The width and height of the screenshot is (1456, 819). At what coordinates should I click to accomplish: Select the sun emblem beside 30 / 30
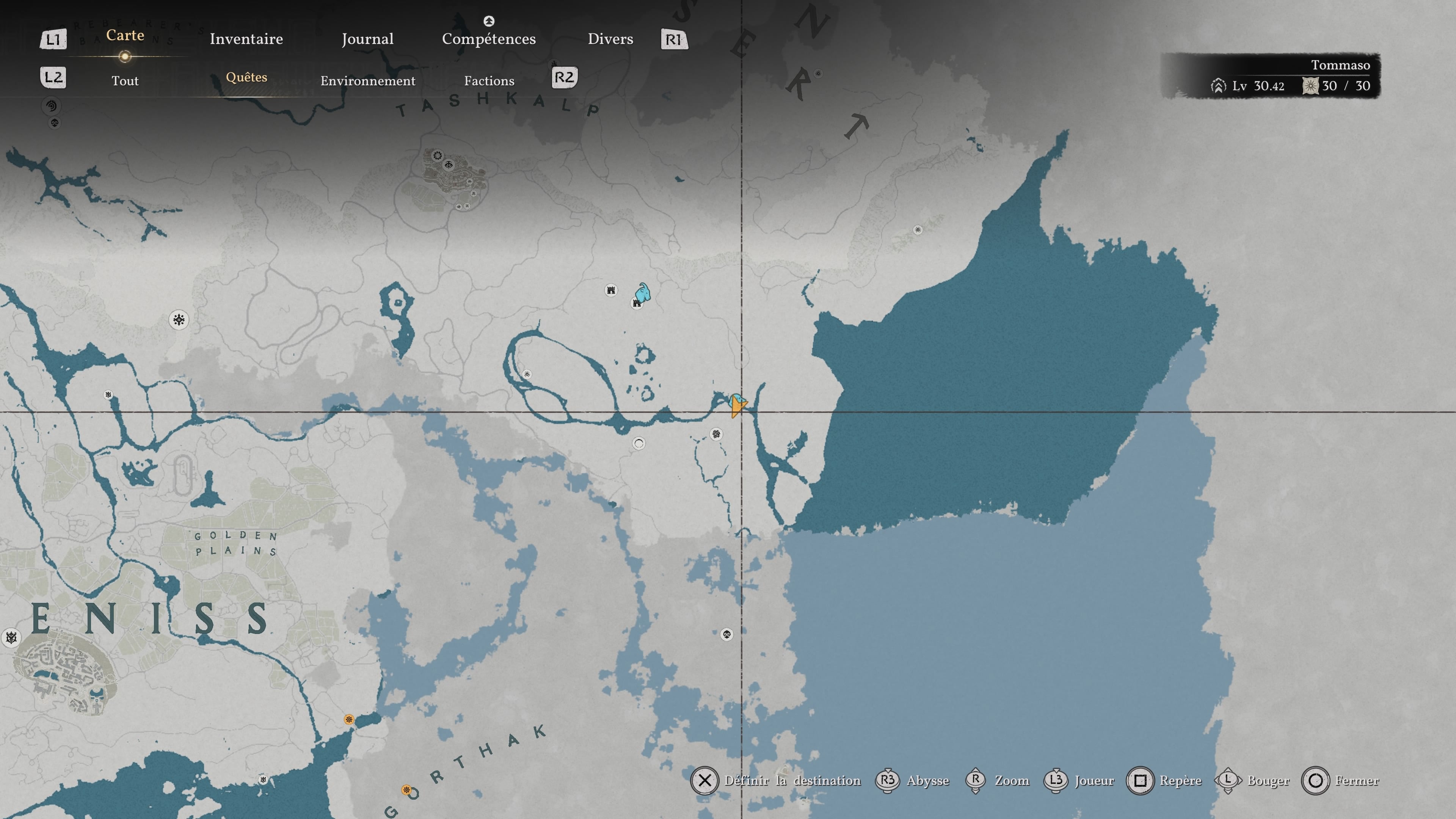click(1310, 86)
